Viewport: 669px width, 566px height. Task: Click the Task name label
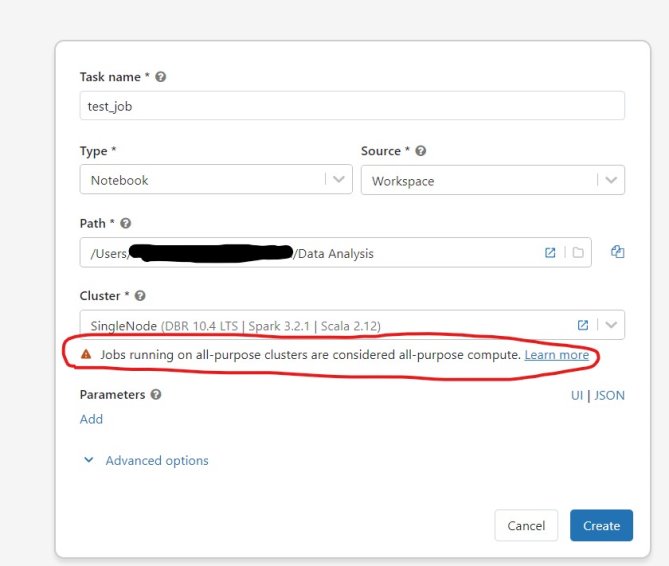110,77
